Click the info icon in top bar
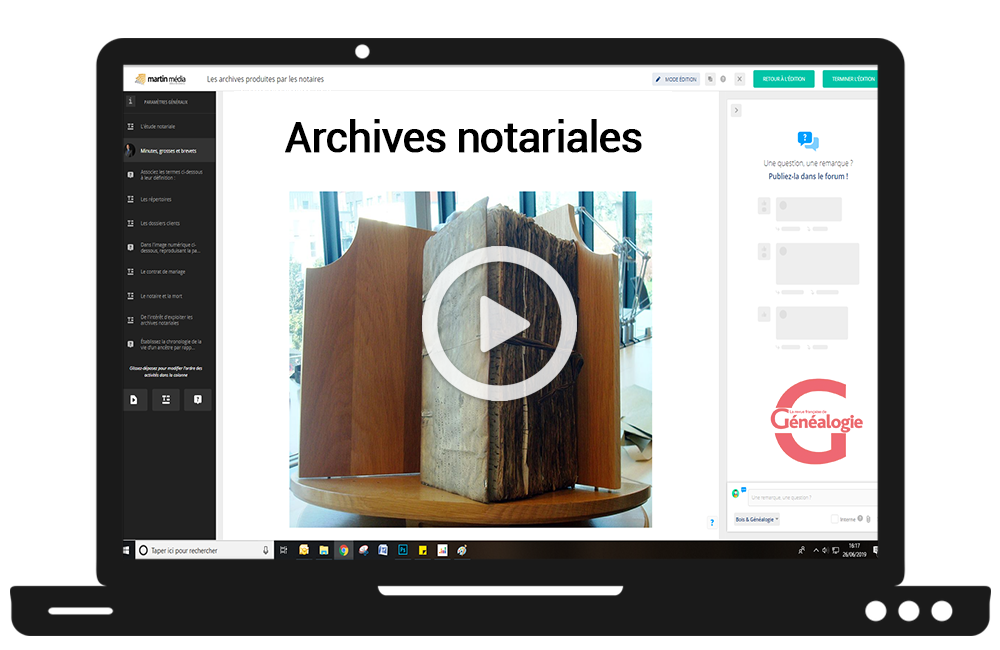 coord(723,79)
